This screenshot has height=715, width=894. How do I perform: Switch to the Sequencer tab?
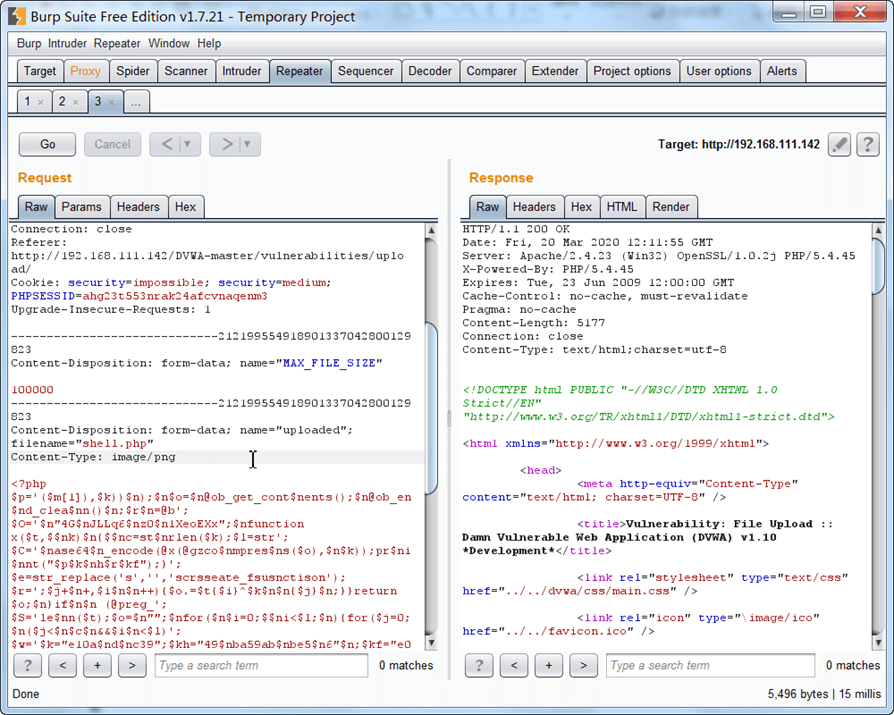pos(365,71)
